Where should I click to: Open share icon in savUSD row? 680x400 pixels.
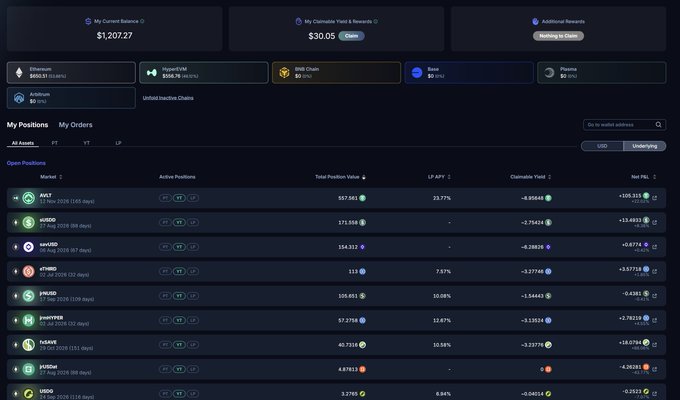pyautogui.click(x=654, y=247)
